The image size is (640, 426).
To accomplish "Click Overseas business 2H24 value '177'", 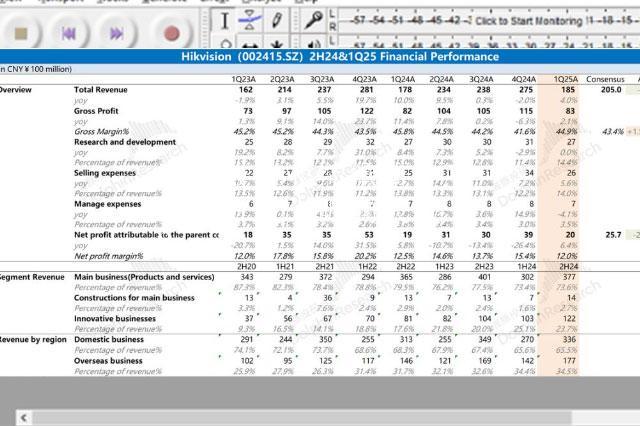I will pos(569,361).
